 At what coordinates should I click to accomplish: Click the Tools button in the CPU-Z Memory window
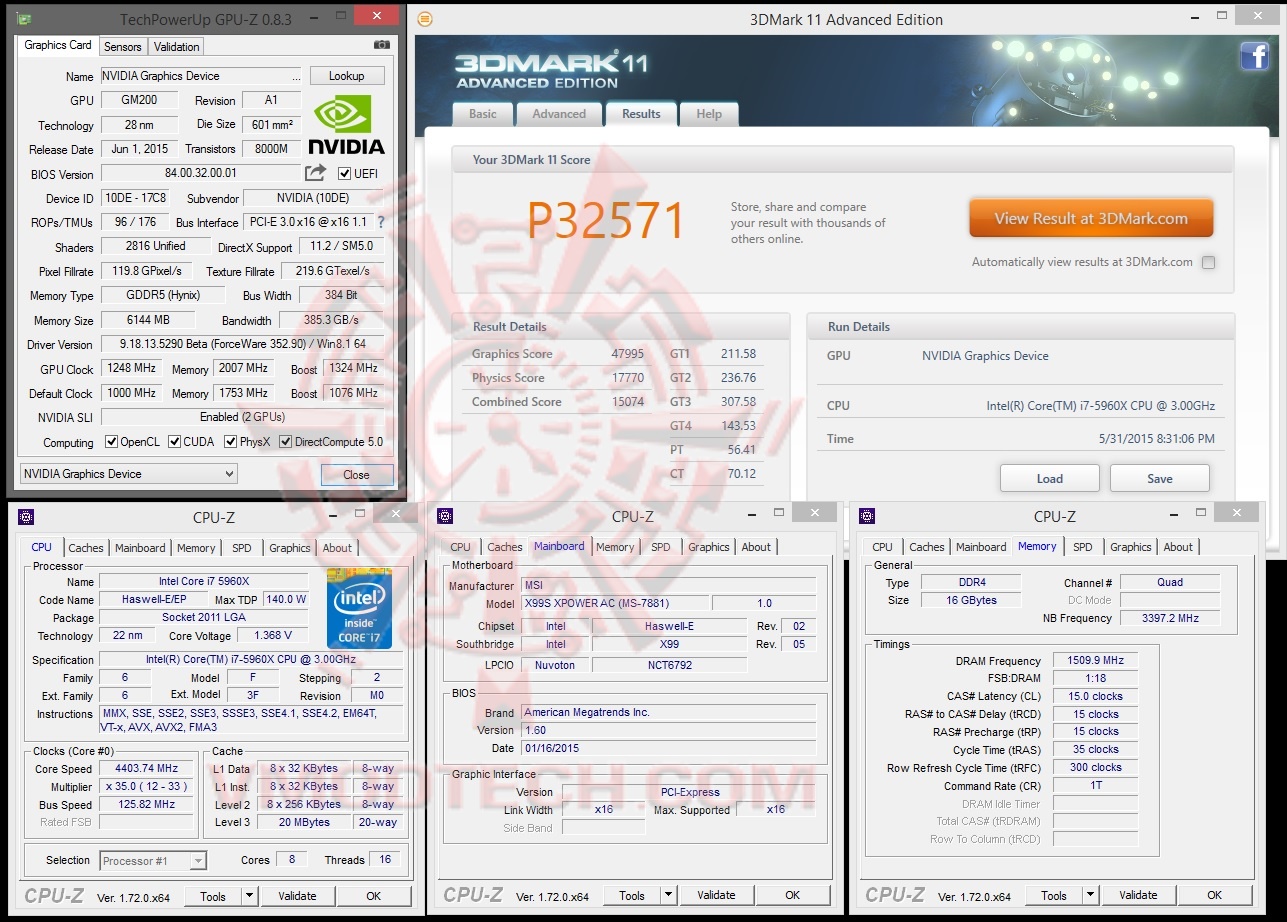tap(1054, 895)
